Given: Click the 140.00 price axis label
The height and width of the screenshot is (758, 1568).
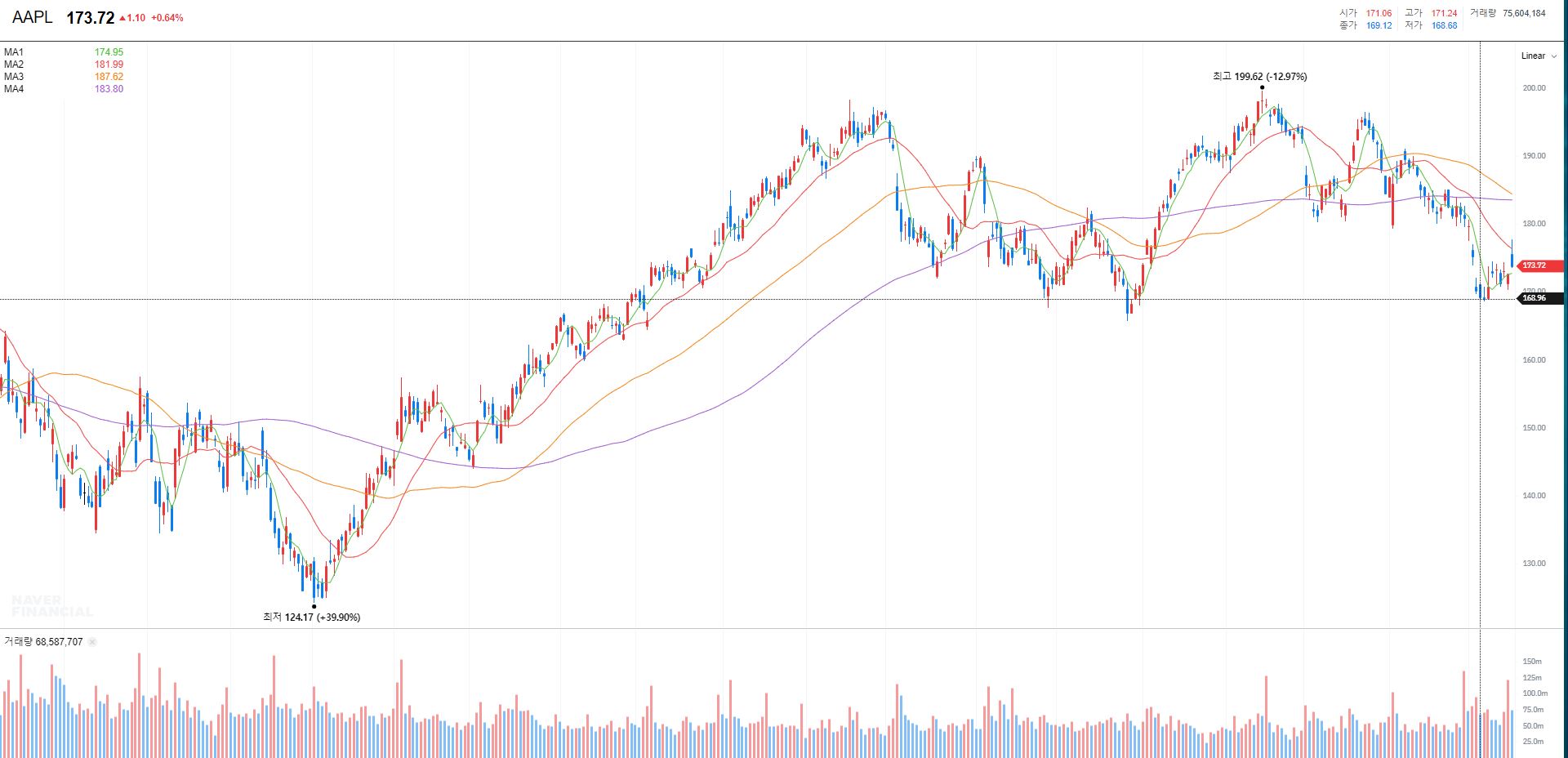Looking at the screenshot, I should [1535, 496].
